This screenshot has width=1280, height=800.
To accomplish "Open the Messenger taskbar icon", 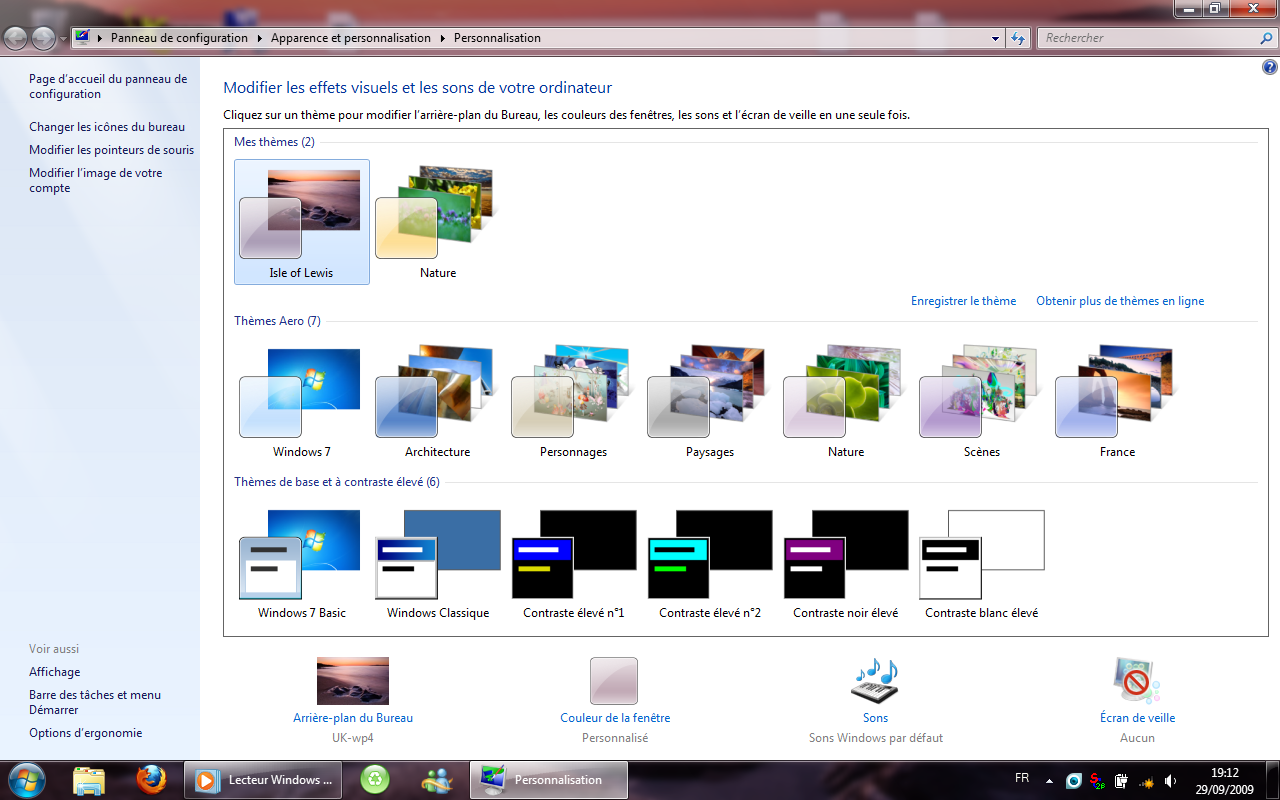I will pos(437,779).
